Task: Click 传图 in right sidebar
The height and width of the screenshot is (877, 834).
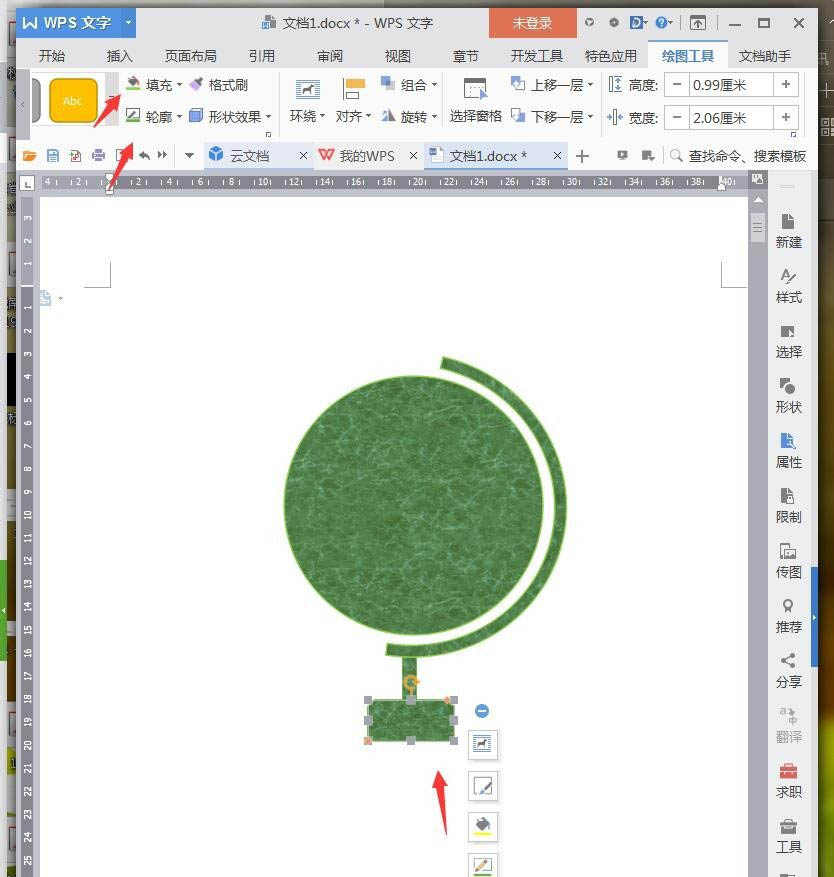Action: 788,561
